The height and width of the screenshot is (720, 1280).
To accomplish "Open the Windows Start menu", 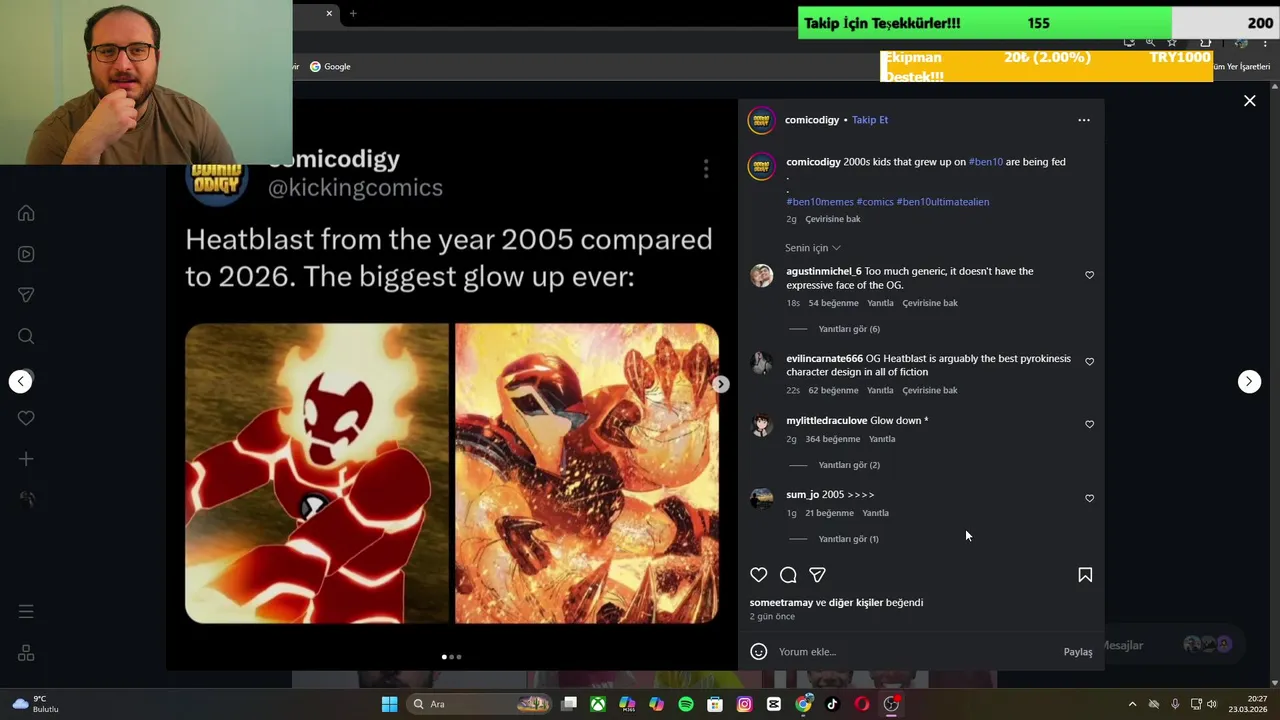I will [x=389, y=704].
